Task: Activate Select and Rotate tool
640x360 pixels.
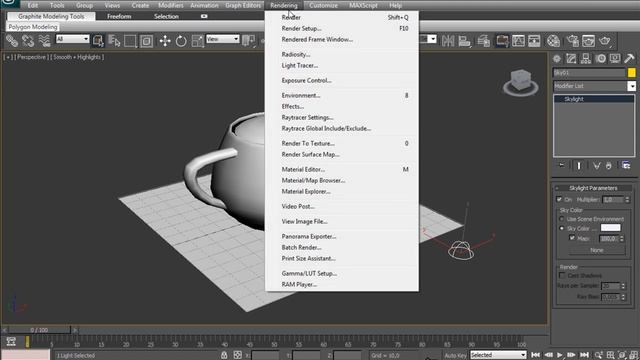Action: pos(181,41)
